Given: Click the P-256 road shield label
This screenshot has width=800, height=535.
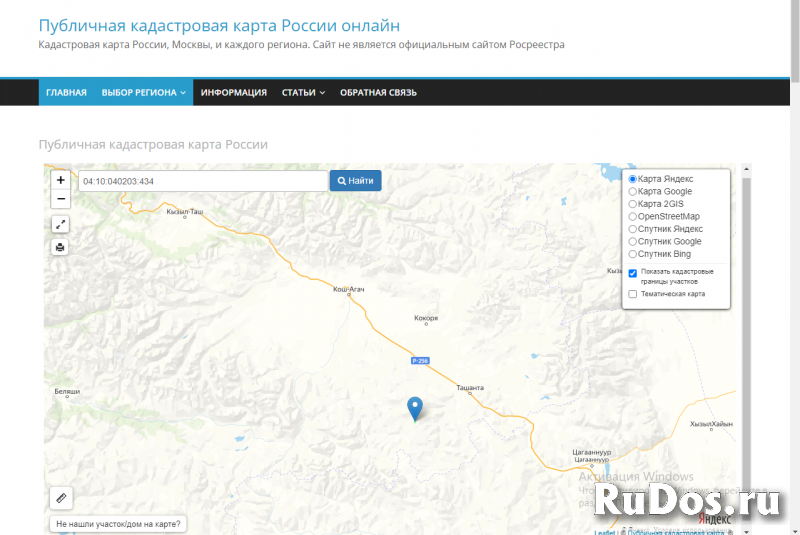Looking at the screenshot, I should [420, 361].
